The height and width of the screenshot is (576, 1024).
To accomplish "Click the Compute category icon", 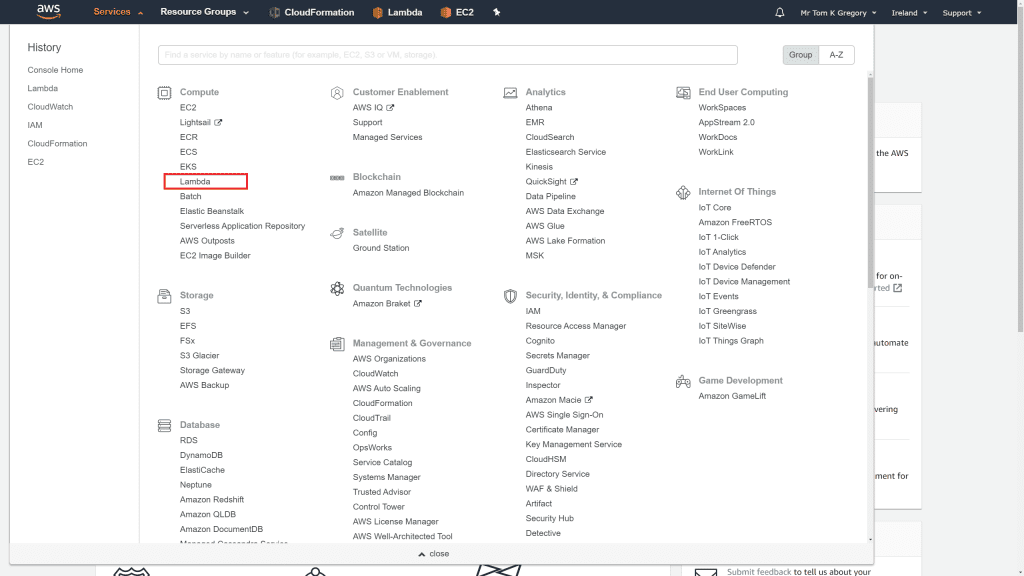I will click(164, 92).
